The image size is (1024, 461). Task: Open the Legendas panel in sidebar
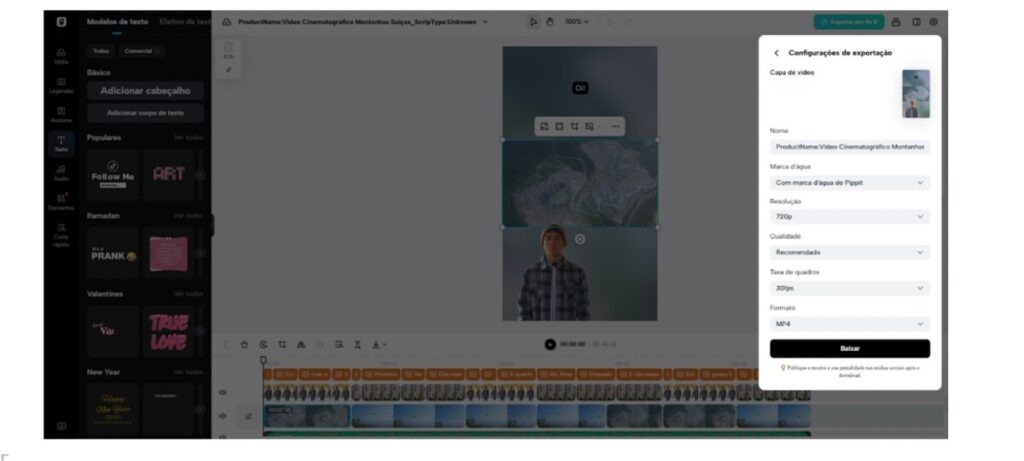coord(61,86)
